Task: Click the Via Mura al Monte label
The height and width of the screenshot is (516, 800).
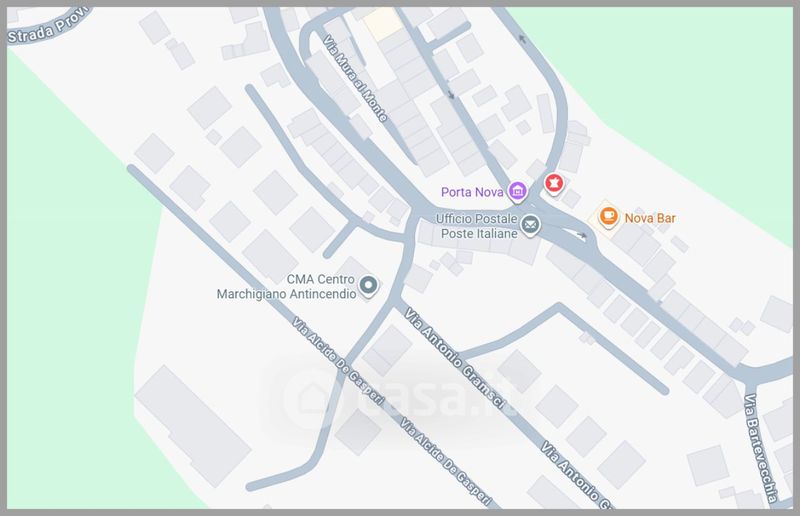Action: click(356, 78)
